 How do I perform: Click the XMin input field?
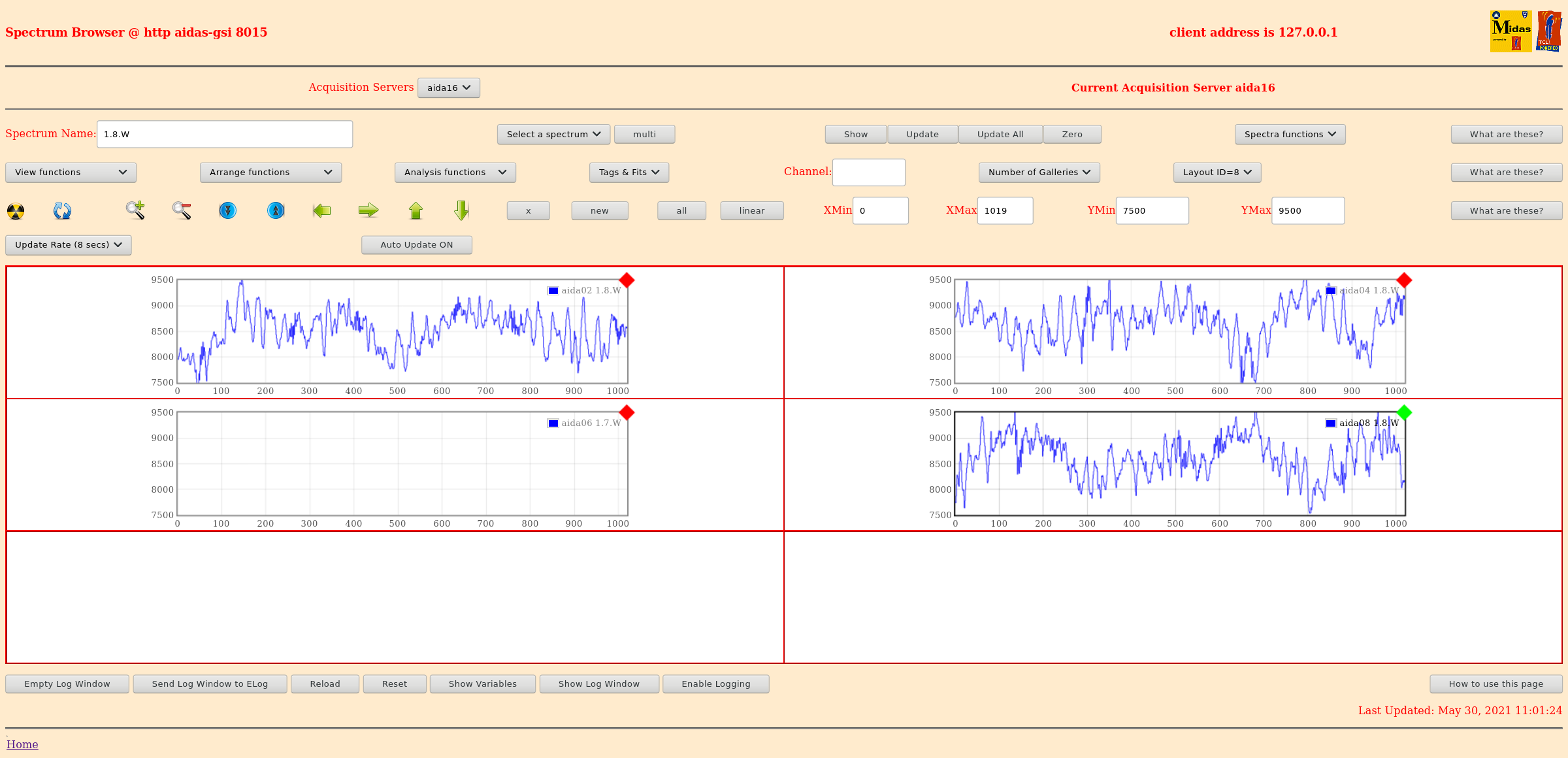(881, 211)
